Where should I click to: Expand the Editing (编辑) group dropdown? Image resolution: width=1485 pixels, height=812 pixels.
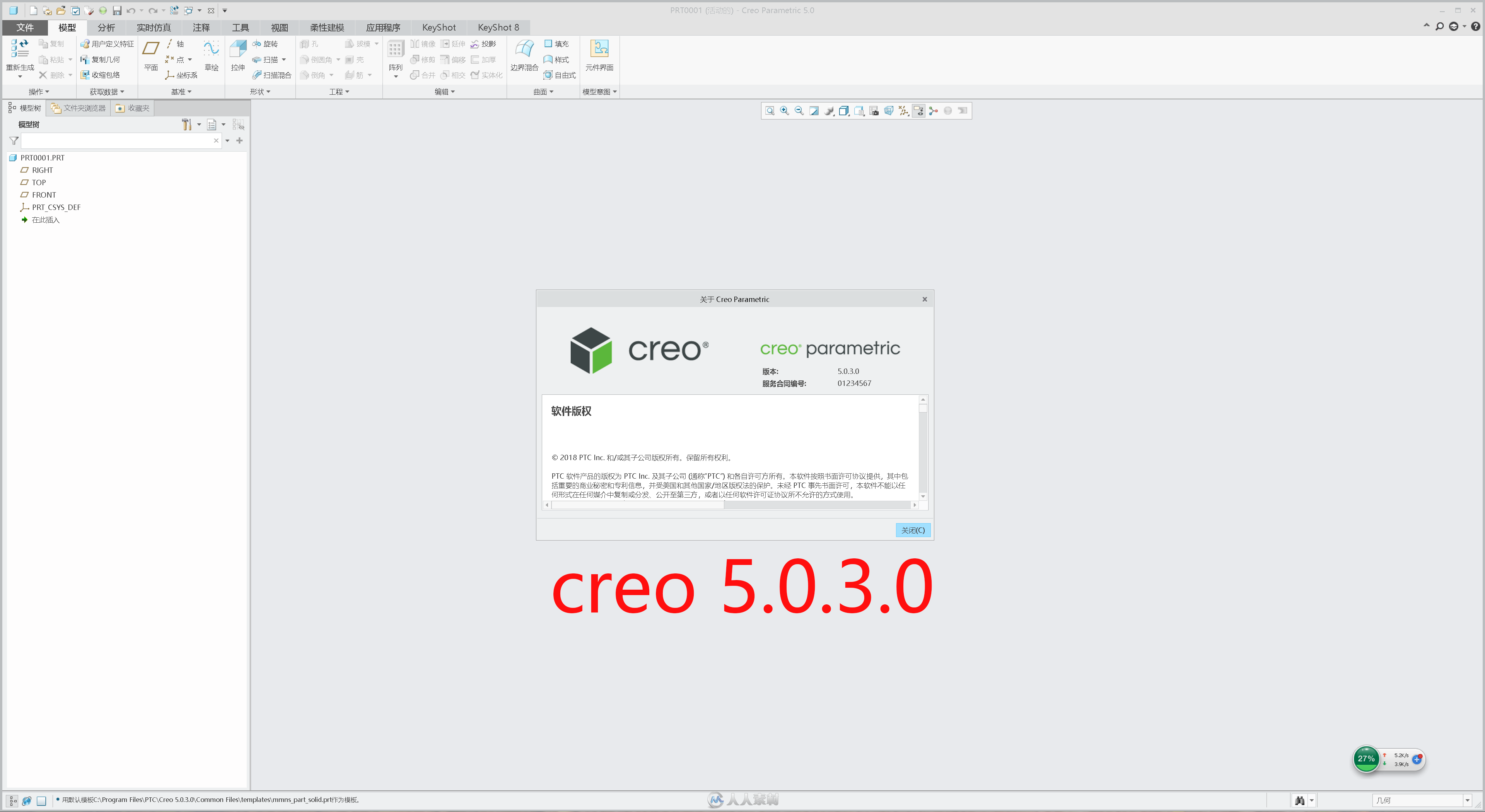[x=444, y=92]
